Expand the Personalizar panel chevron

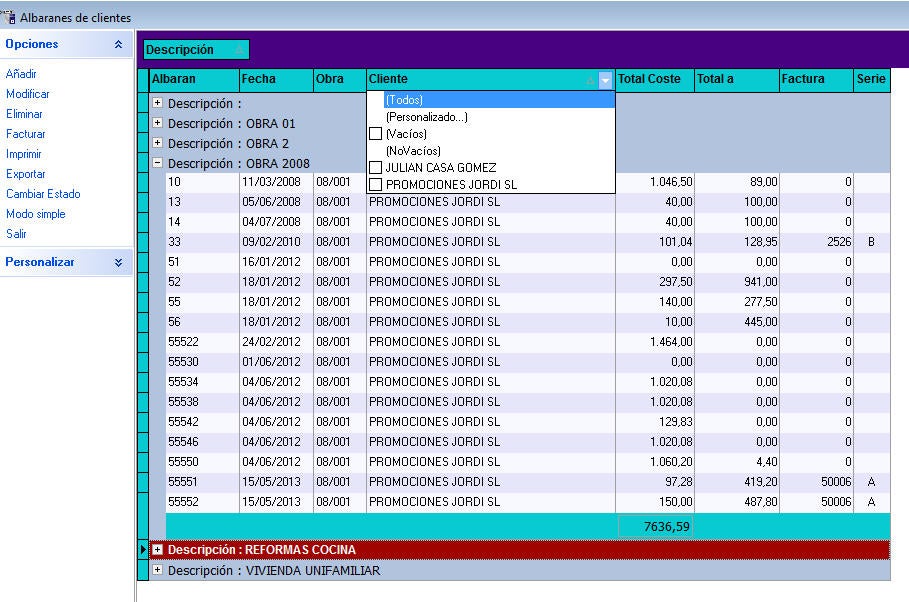point(118,262)
